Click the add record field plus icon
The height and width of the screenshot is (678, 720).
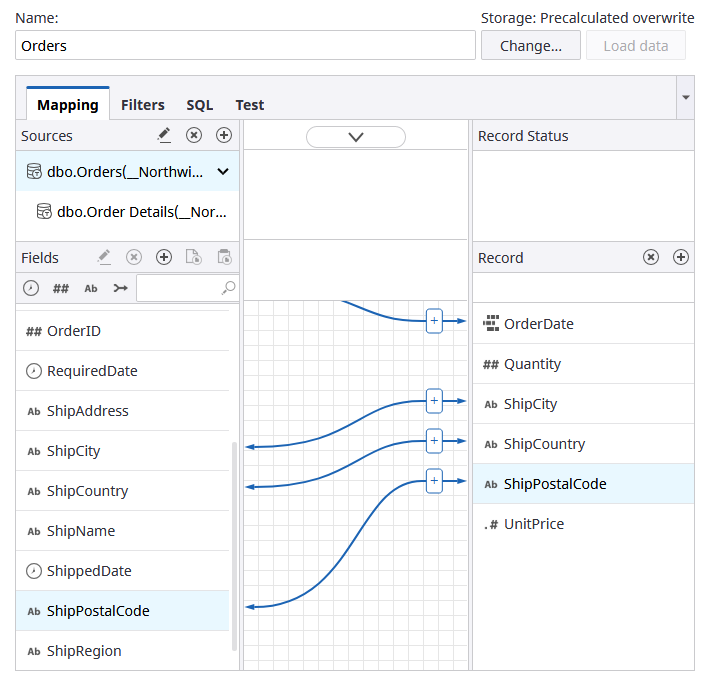(681, 257)
